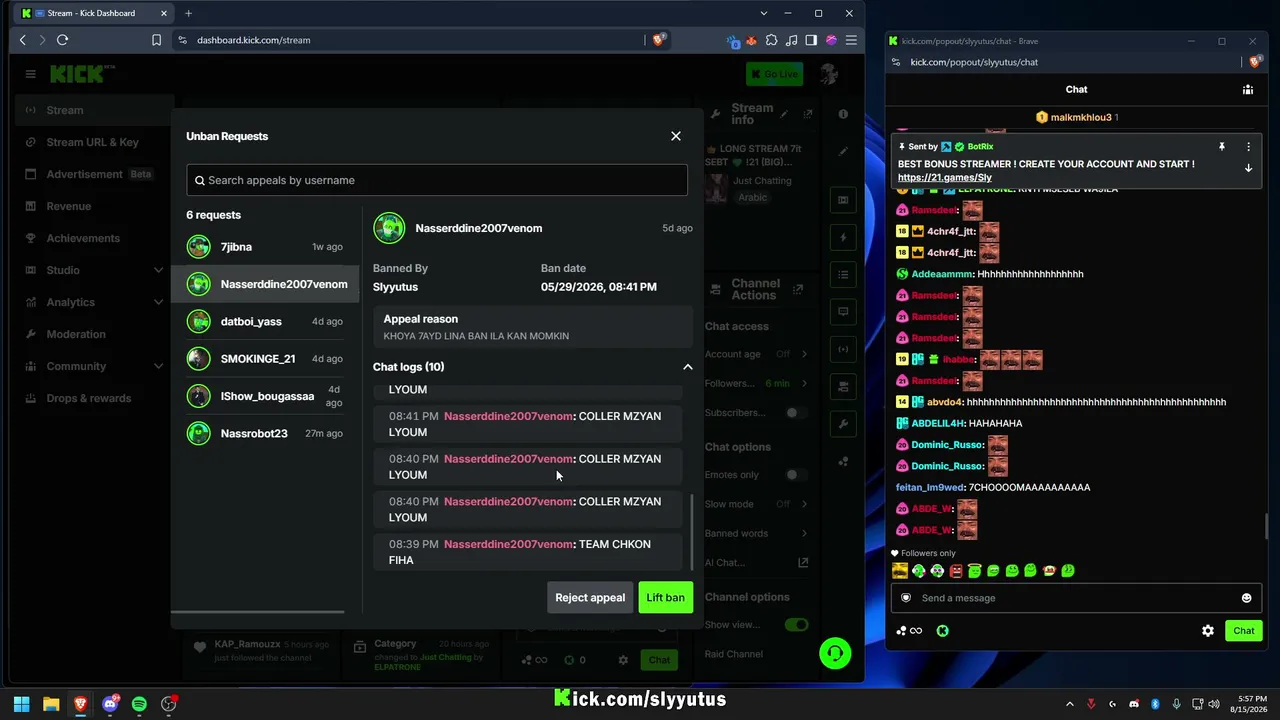
Task: Select the Stream - Kick Dashboard tab
Action: 95,13
